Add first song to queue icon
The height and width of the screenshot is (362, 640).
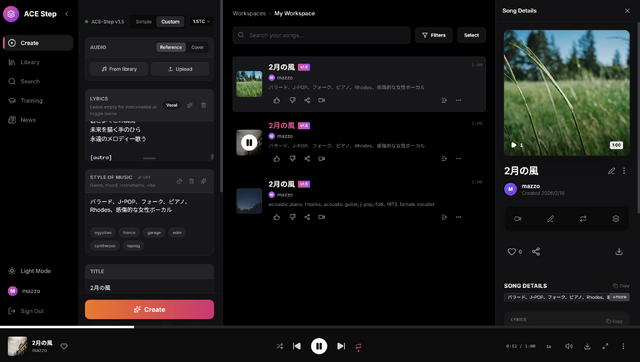pyautogui.click(x=444, y=100)
